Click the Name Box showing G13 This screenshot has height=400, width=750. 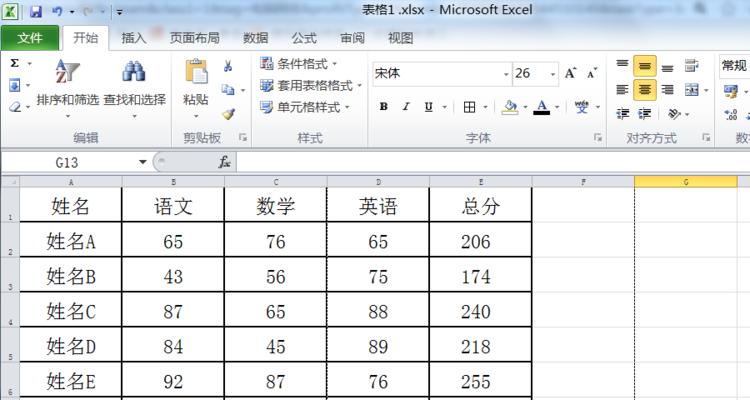coord(67,162)
